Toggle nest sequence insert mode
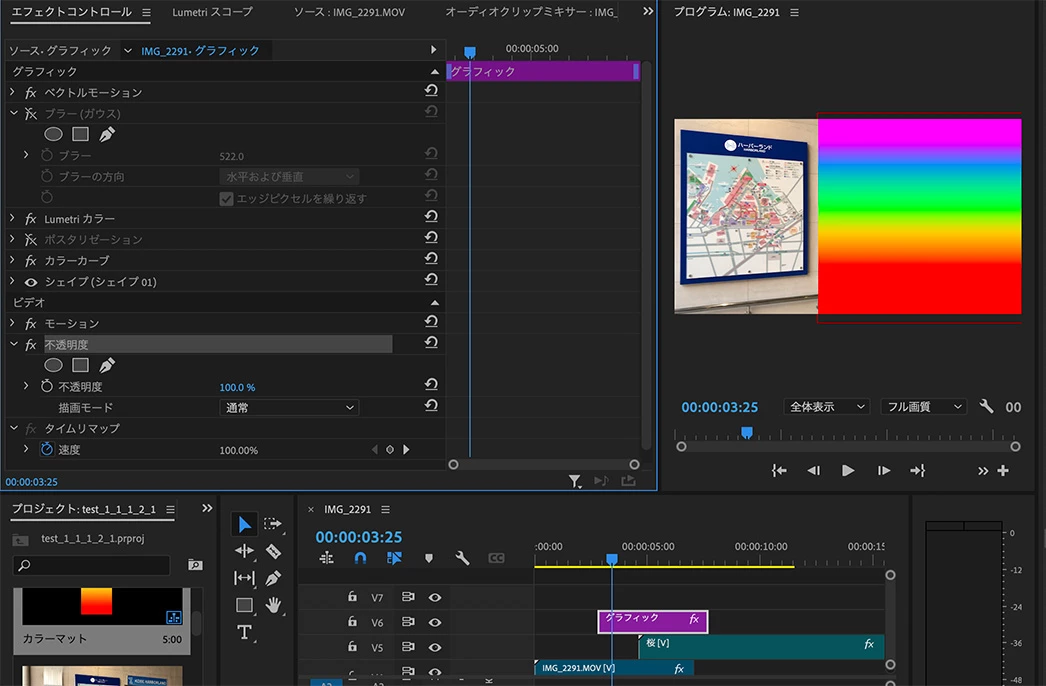The width and height of the screenshot is (1046, 686). pyautogui.click(x=326, y=558)
